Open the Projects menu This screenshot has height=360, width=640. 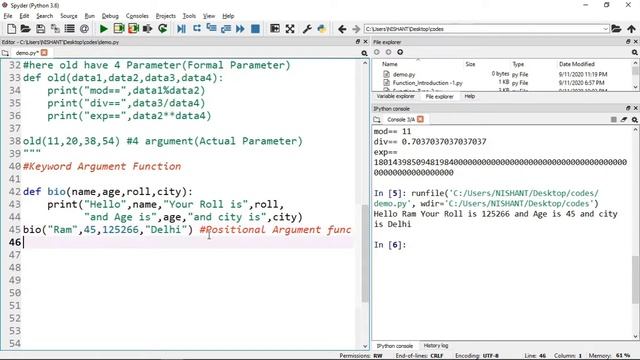click(x=165, y=16)
